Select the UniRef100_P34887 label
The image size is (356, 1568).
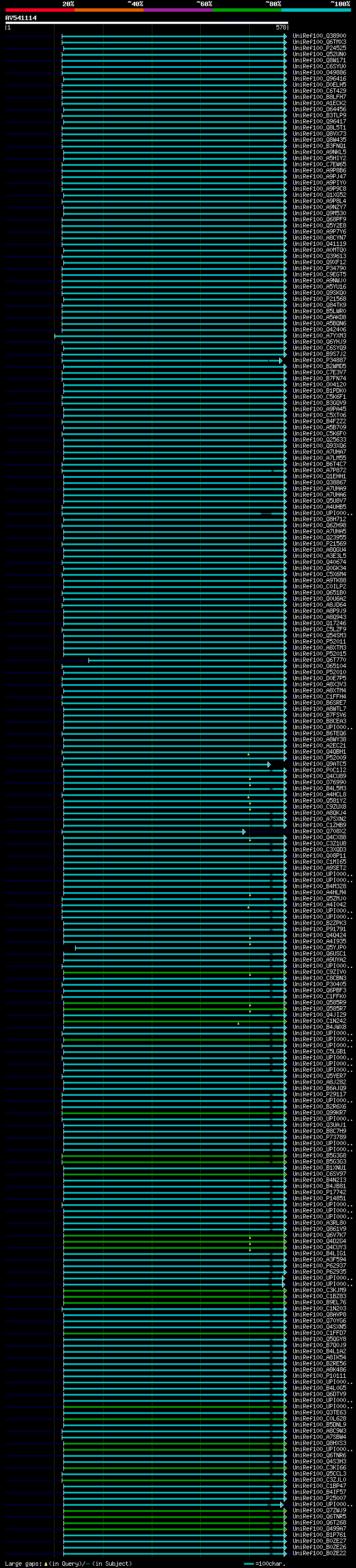319,360
